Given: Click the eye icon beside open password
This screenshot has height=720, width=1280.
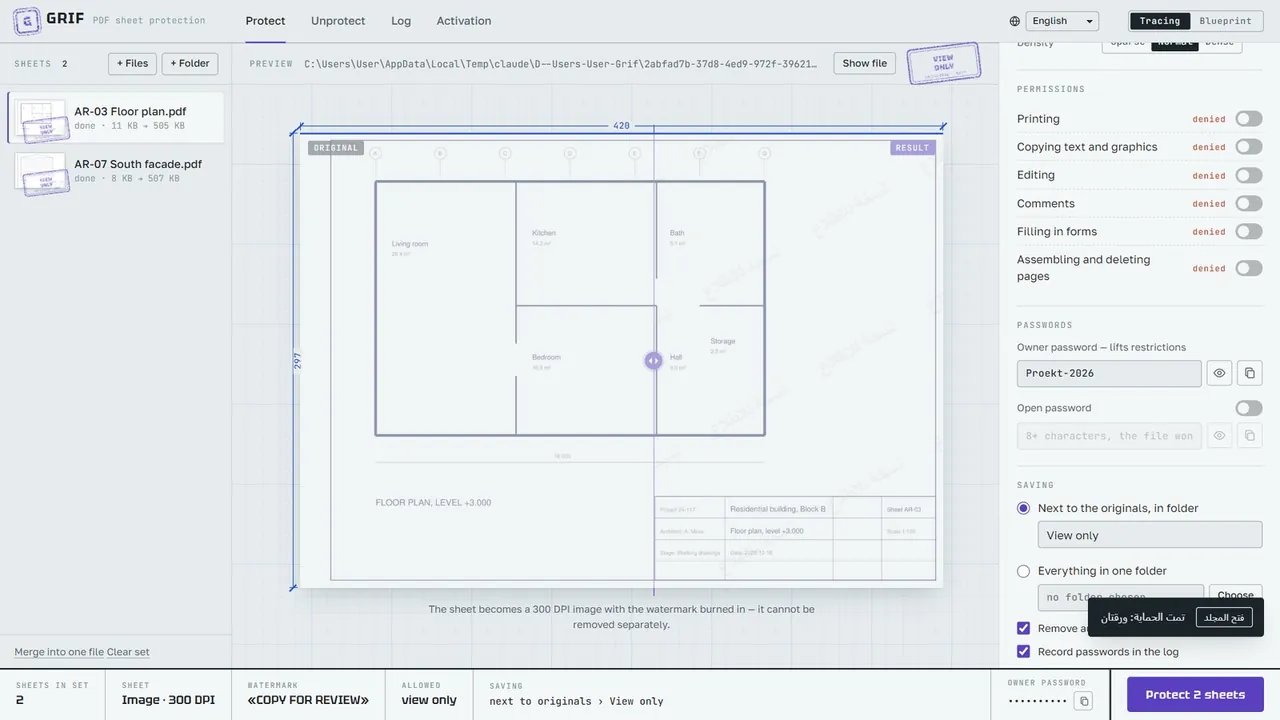Looking at the screenshot, I should 1219,436.
